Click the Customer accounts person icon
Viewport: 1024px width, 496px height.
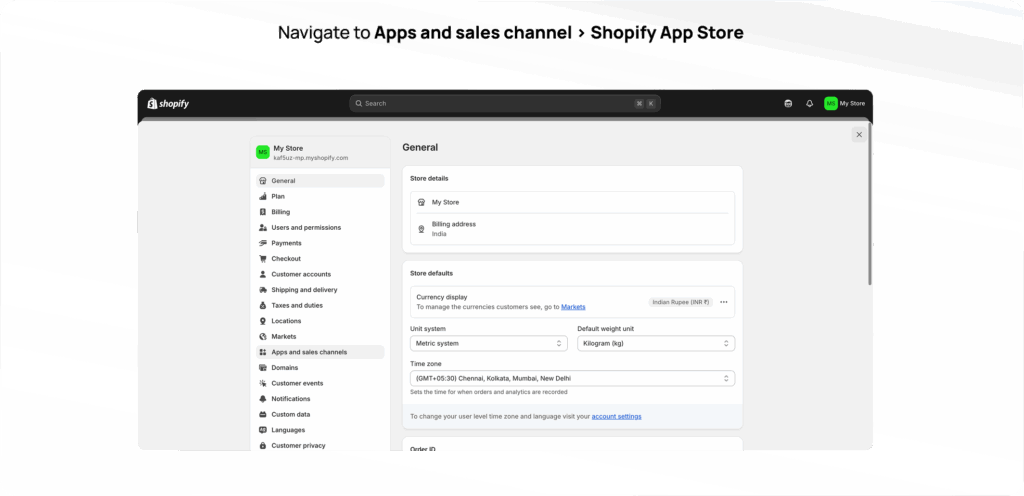263,274
